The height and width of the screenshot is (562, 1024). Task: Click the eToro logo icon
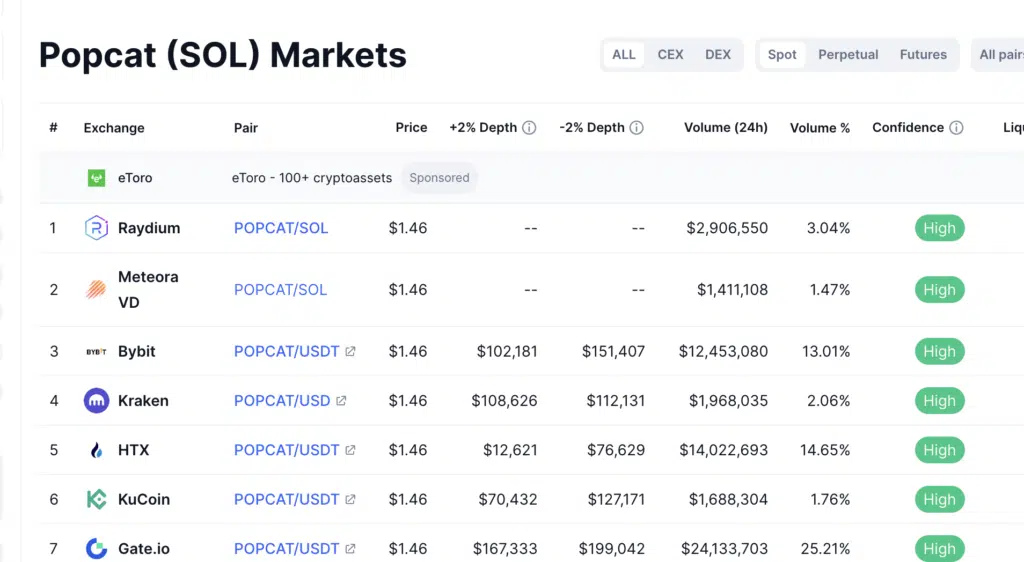[x=96, y=178]
